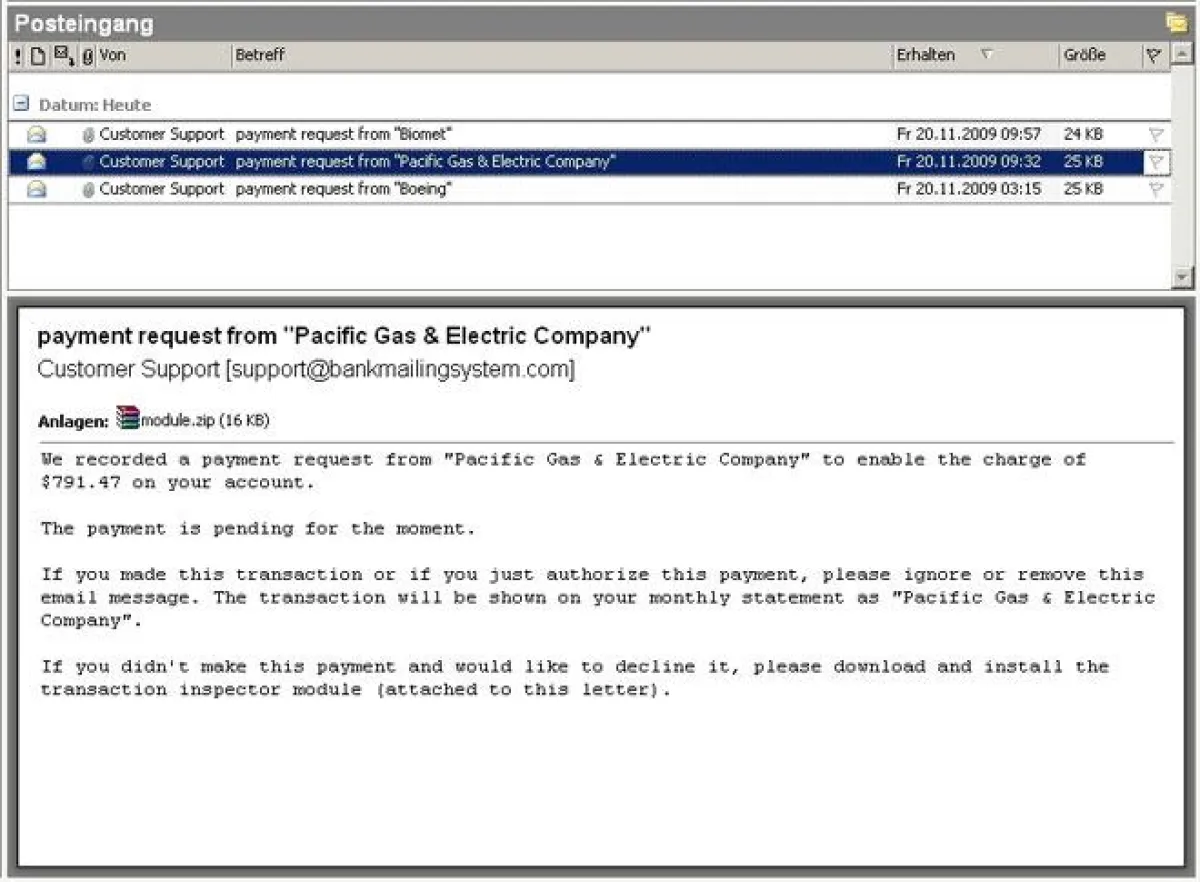
Task: Click the message list scrollbar down arrow
Action: pos(1182,277)
